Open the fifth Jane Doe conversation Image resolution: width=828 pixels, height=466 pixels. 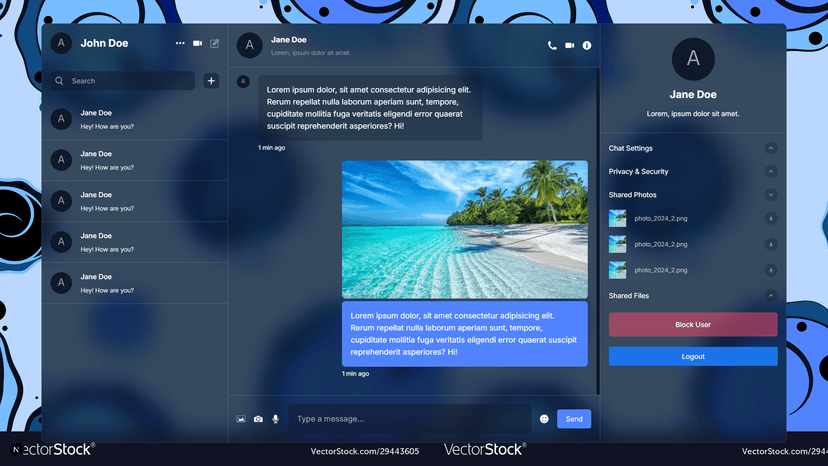tap(135, 283)
